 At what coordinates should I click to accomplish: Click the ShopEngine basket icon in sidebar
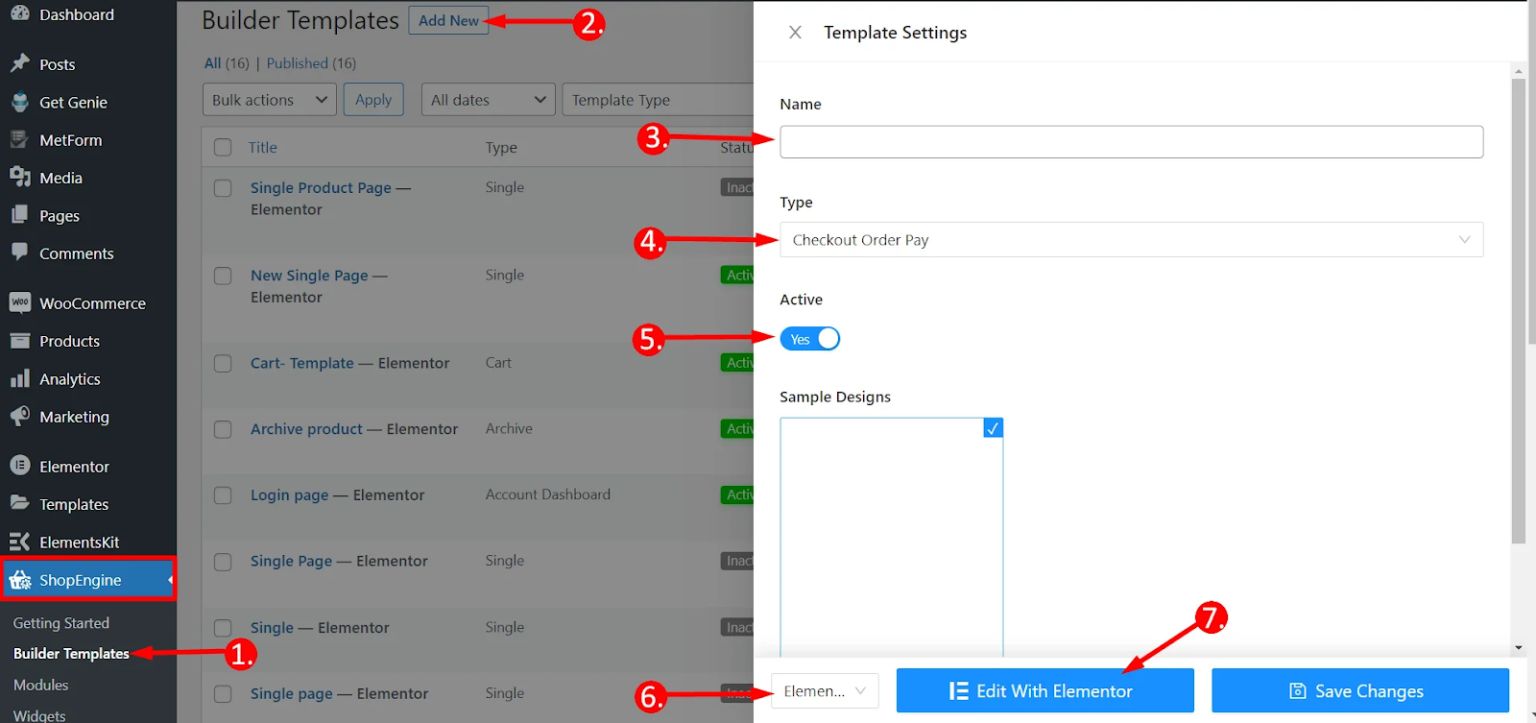pyautogui.click(x=20, y=580)
